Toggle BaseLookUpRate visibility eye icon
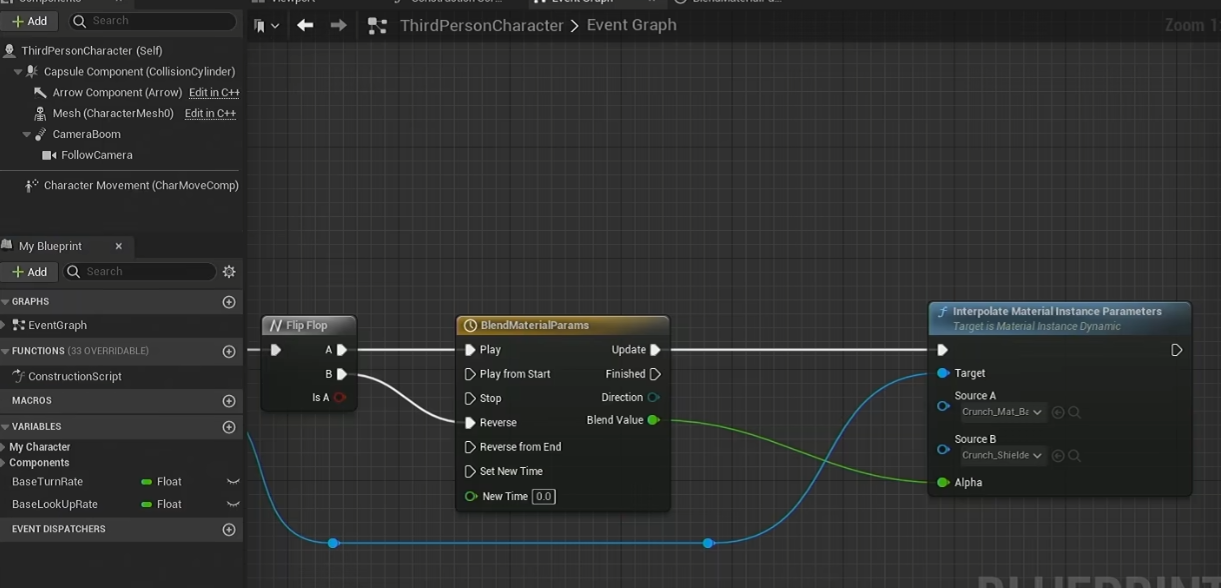The width and height of the screenshot is (1221, 588). tap(233, 505)
